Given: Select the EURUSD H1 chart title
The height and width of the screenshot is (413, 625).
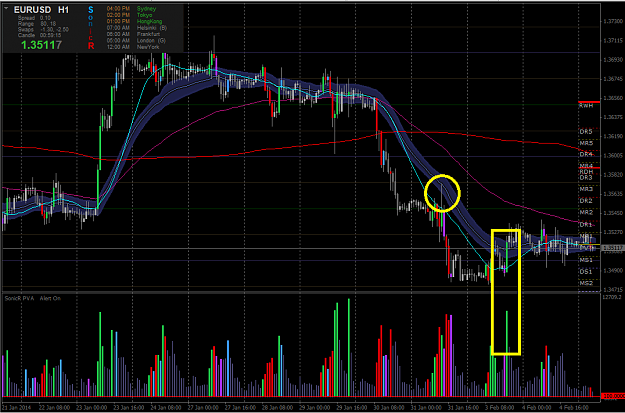Looking at the screenshot, I should point(41,10).
